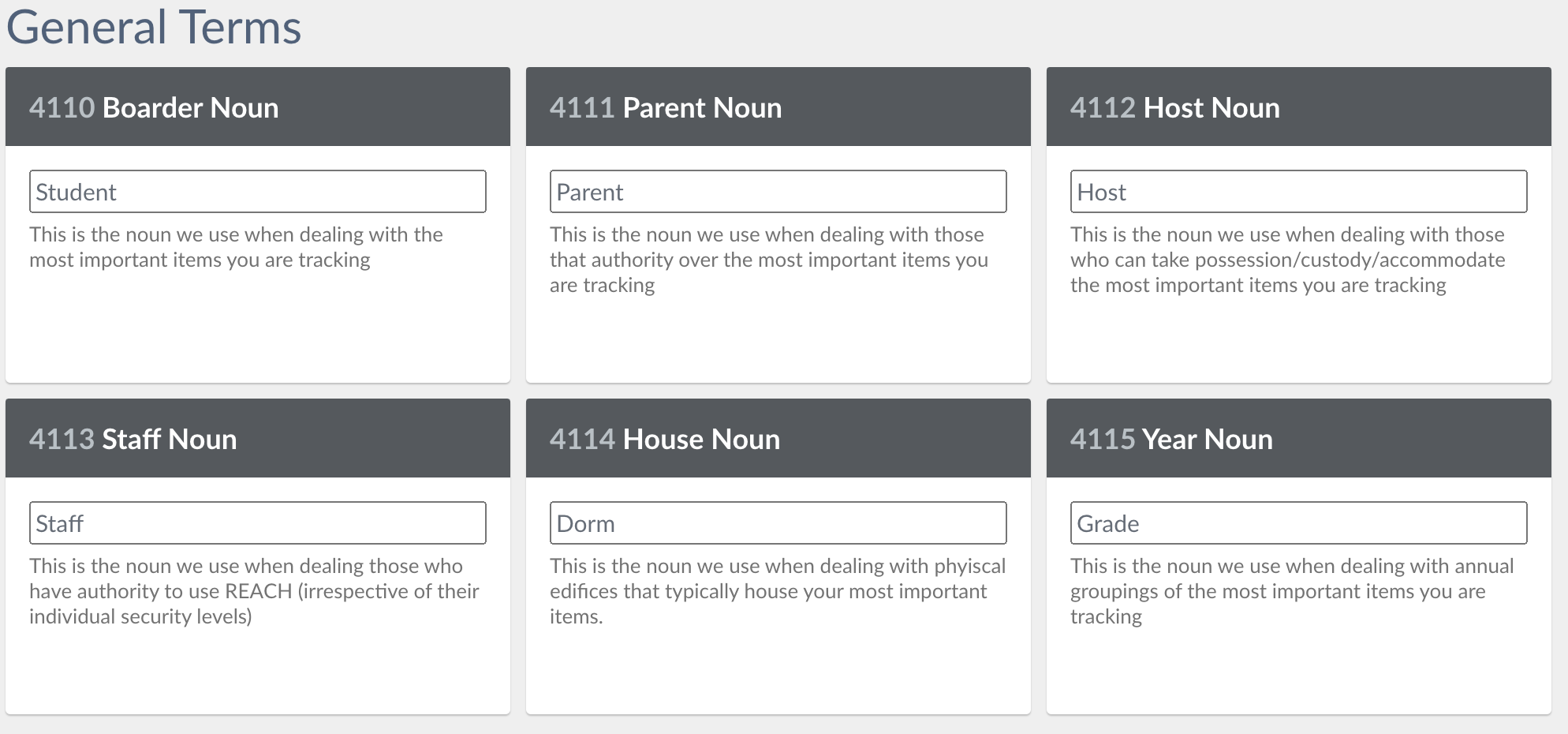Image resolution: width=1568 pixels, height=734 pixels.
Task: Click the Year Noun card title
Action: [x=1208, y=440]
